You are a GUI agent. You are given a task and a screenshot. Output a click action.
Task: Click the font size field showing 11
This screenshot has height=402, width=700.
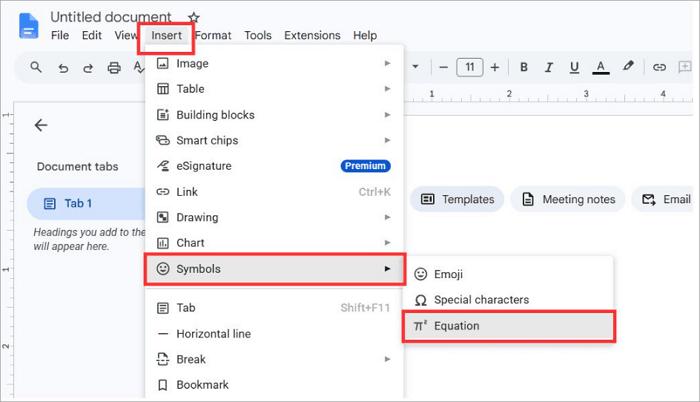coord(470,67)
